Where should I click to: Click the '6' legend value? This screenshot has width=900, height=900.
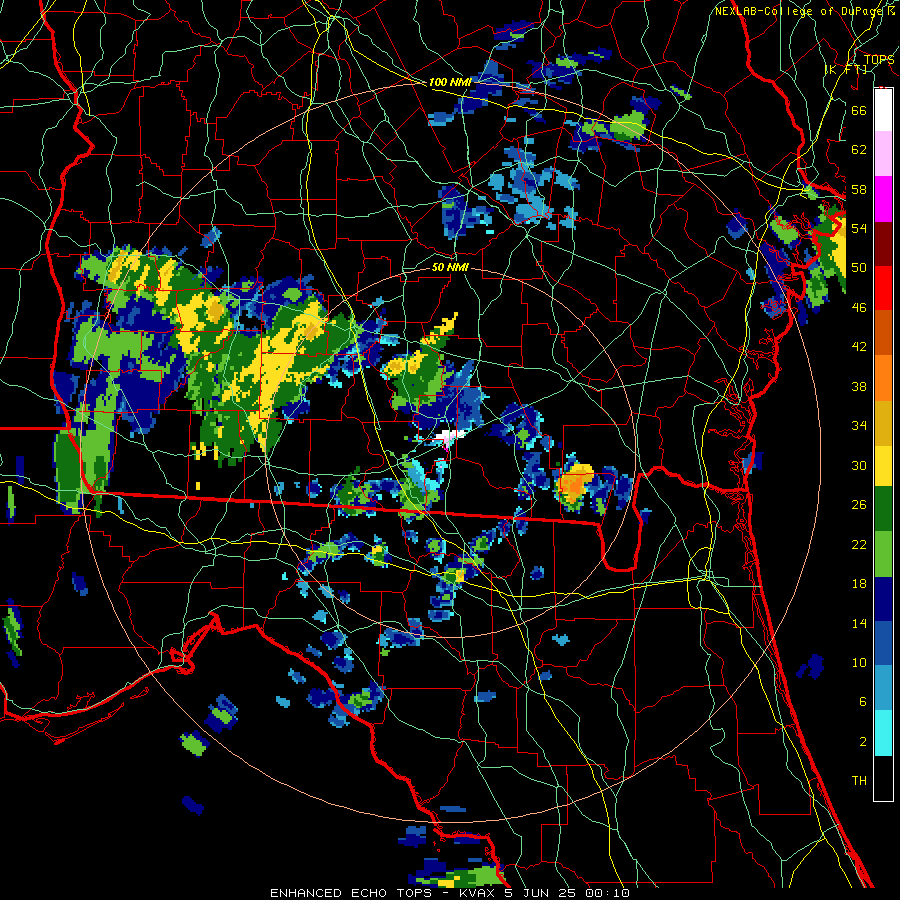pyautogui.click(x=862, y=702)
